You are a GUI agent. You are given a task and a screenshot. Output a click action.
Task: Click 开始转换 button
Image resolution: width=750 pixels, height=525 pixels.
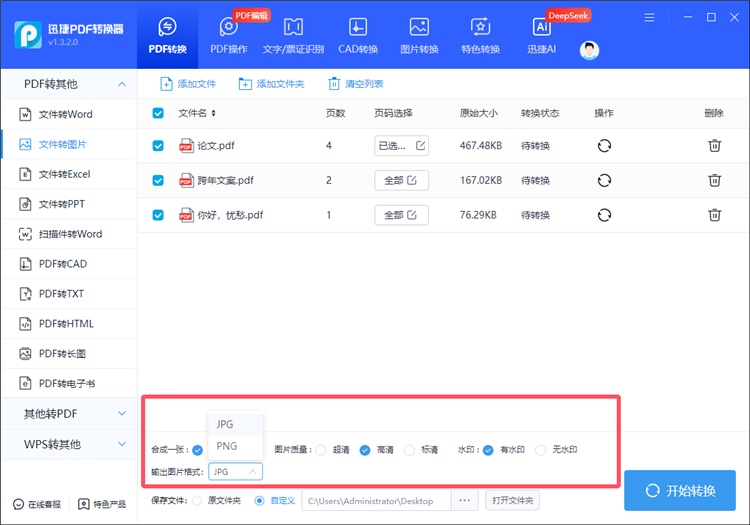tap(680, 491)
